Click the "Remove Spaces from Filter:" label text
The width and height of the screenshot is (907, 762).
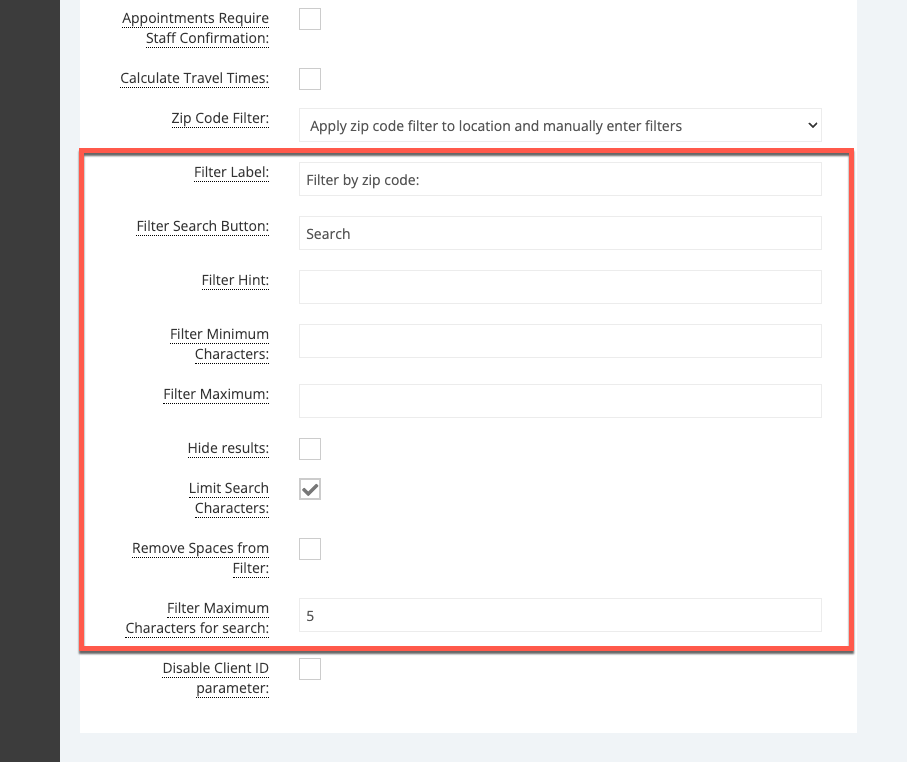point(200,558)
